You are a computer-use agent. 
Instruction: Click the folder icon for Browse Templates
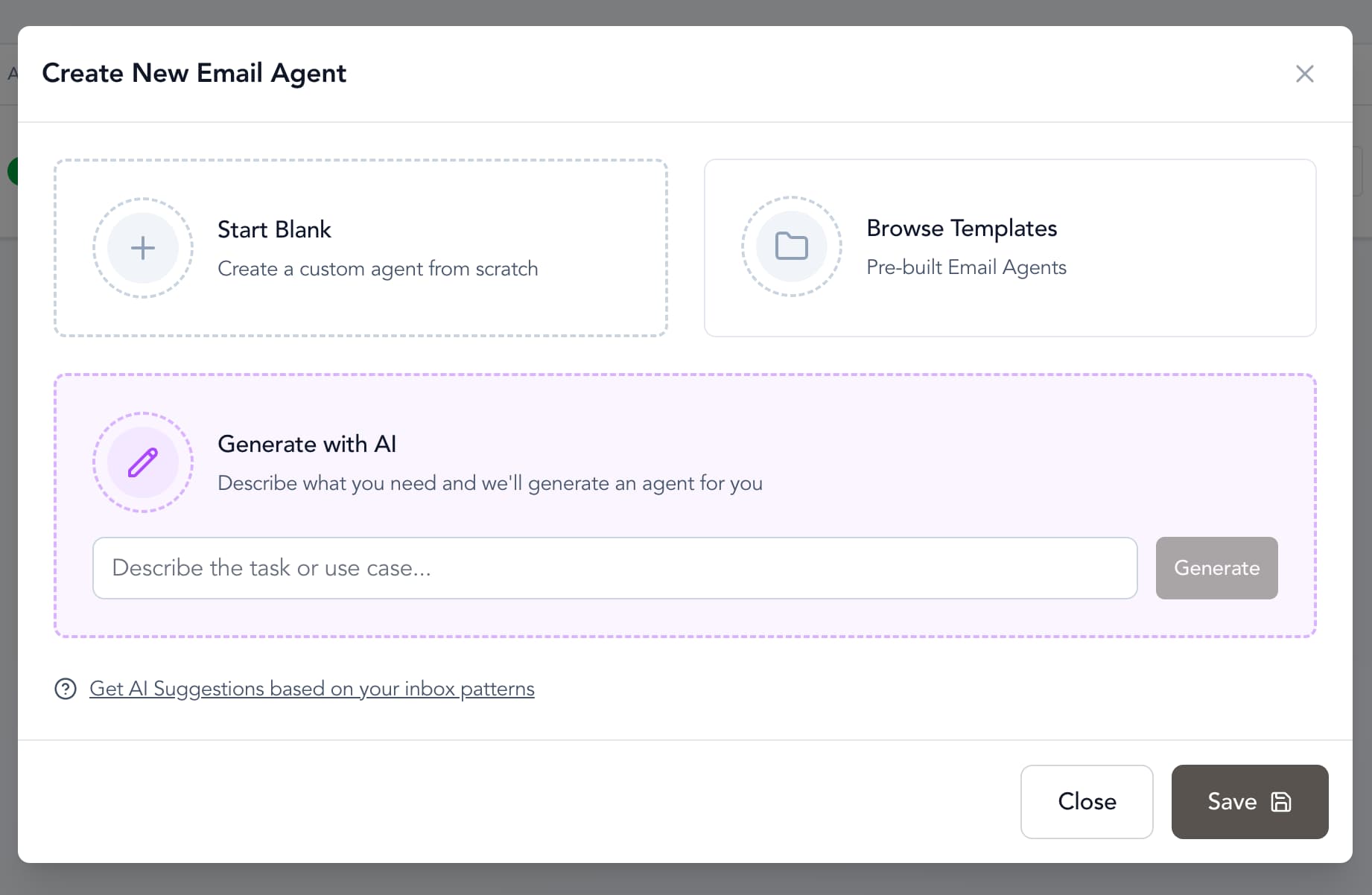[791, 246]
